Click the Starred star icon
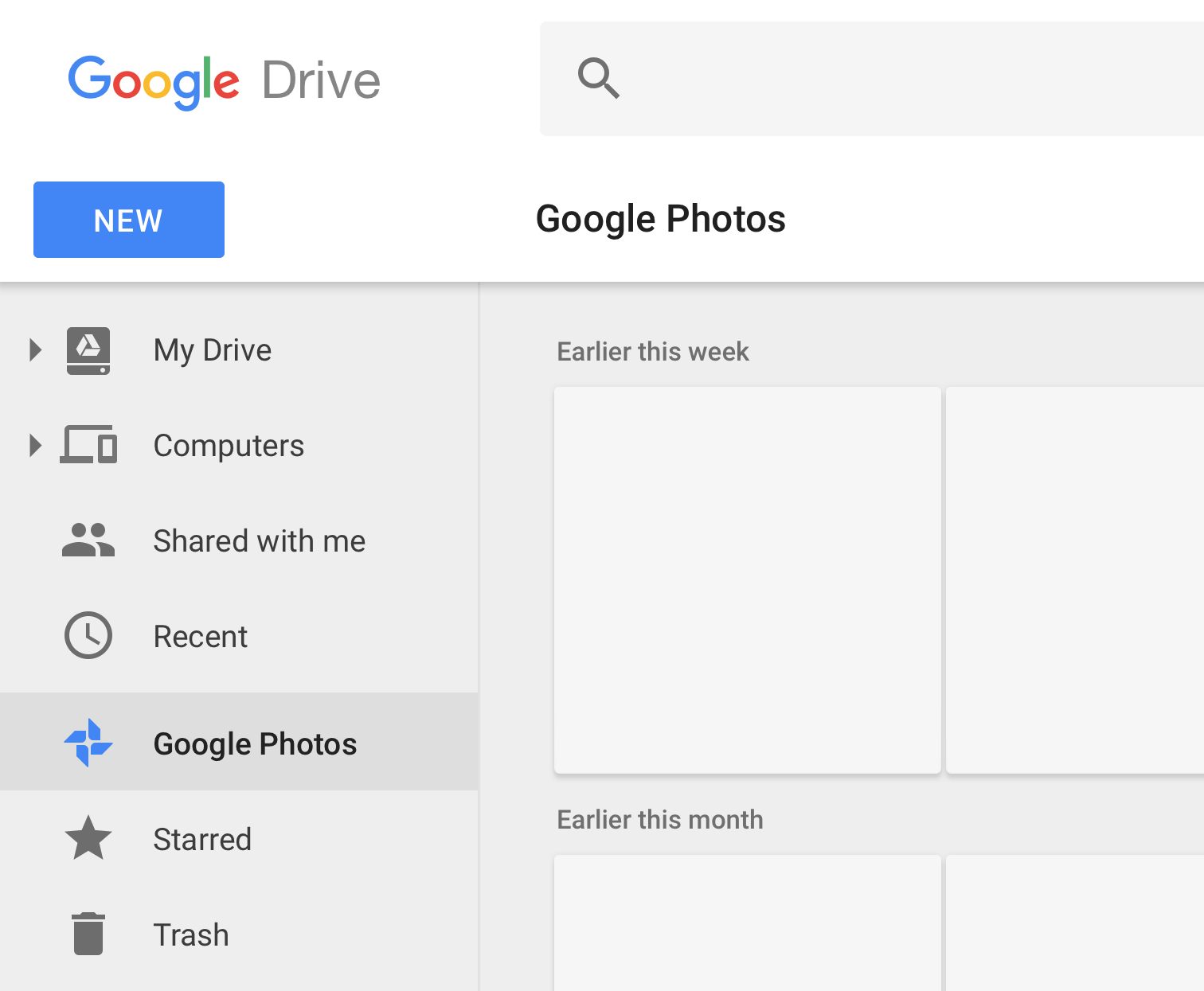This screenshot has height=991, width=1204. pyautogui.click(x=88, y=838)
